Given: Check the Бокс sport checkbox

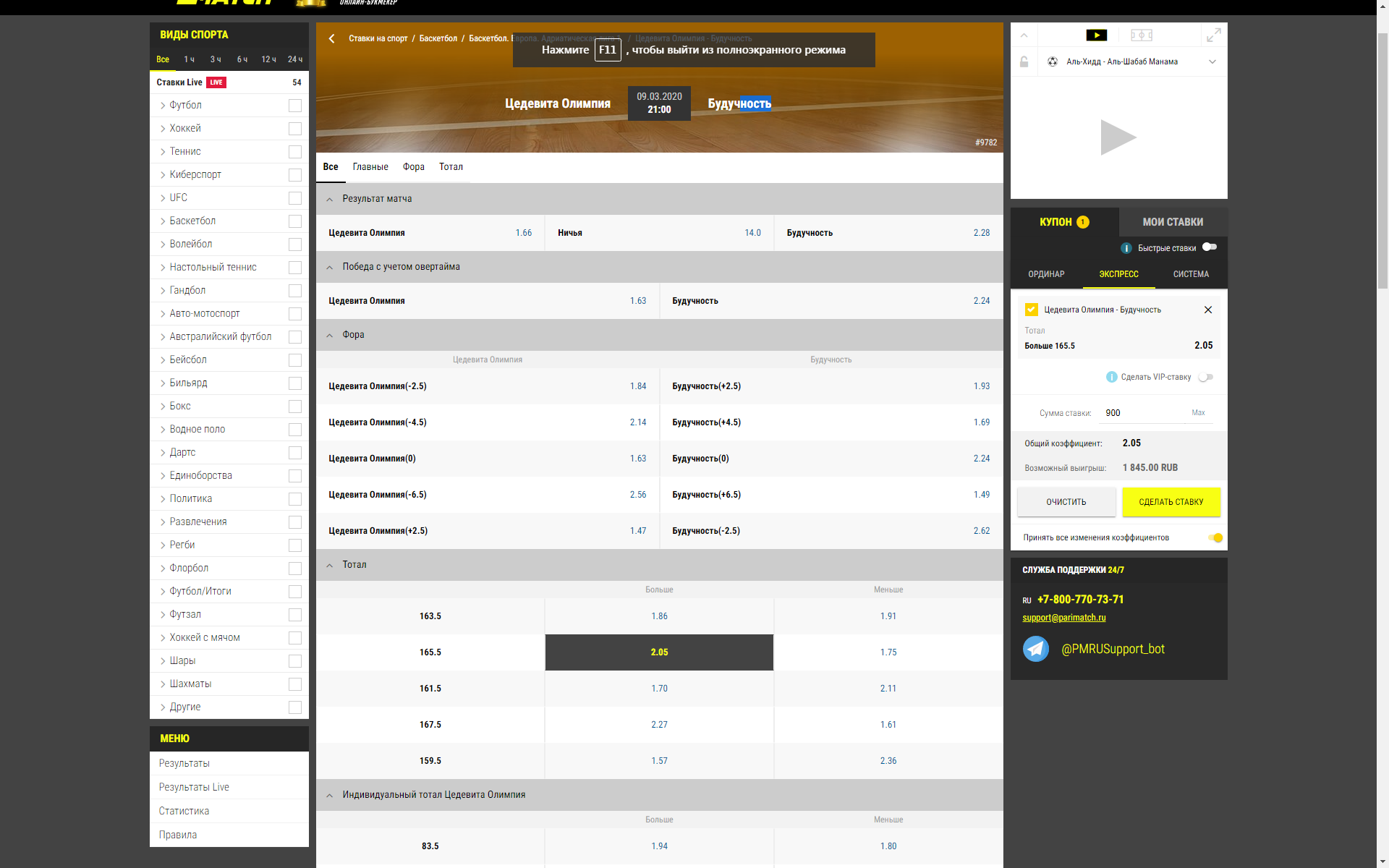Looking at the screenshot, I should tap(295, 407).
